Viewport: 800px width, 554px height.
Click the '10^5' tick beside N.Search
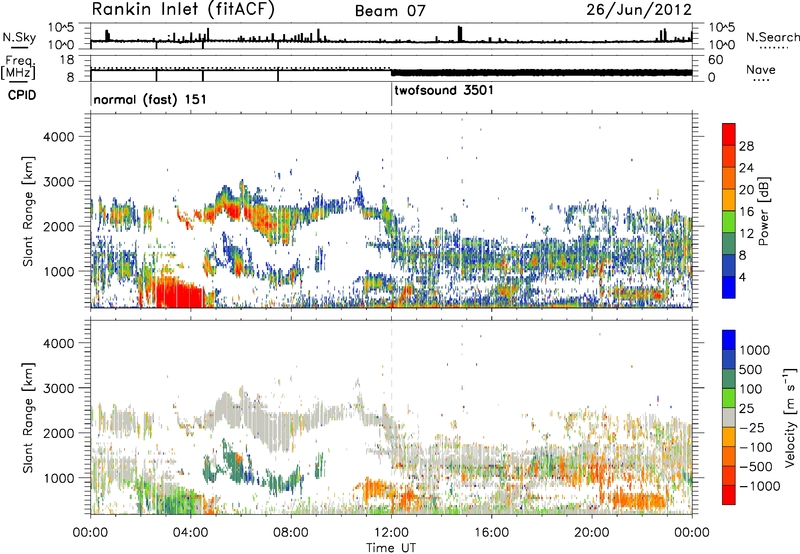(x=722, y=27)
